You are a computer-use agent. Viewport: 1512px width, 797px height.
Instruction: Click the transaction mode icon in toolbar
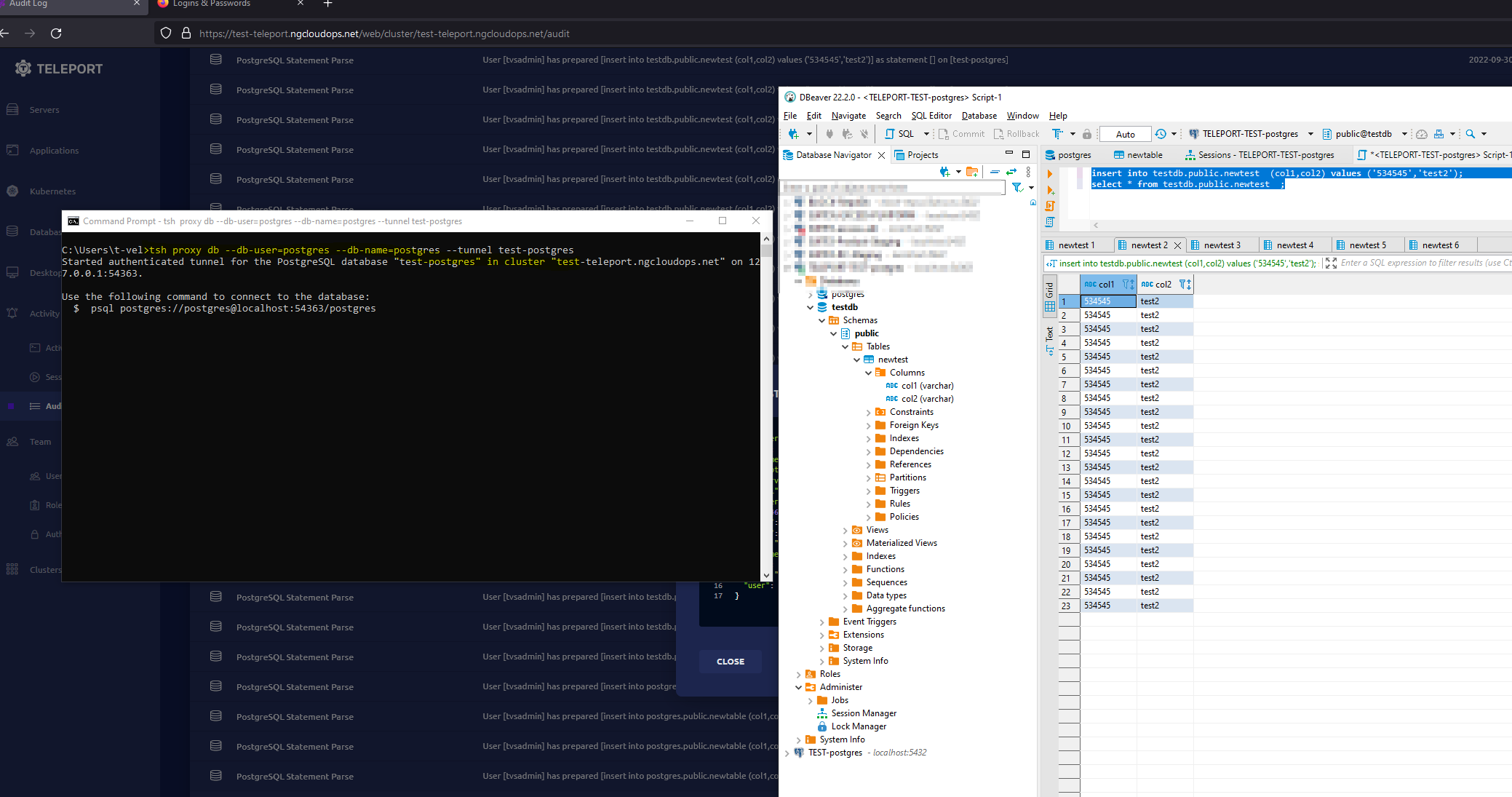[1057, 134]
